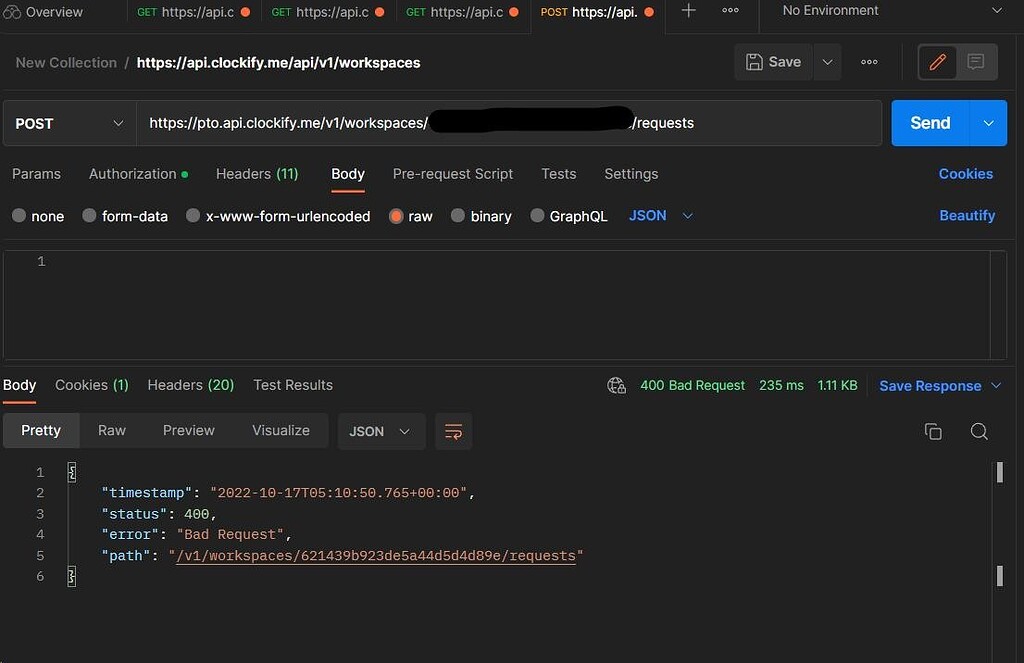Click inside the request URL field
1024x663 pixels.
tap(500, 122)
